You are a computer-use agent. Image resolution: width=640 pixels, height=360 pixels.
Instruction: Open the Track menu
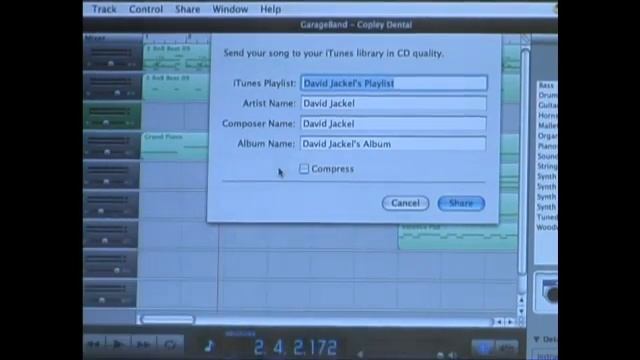(x=104, y=9)
